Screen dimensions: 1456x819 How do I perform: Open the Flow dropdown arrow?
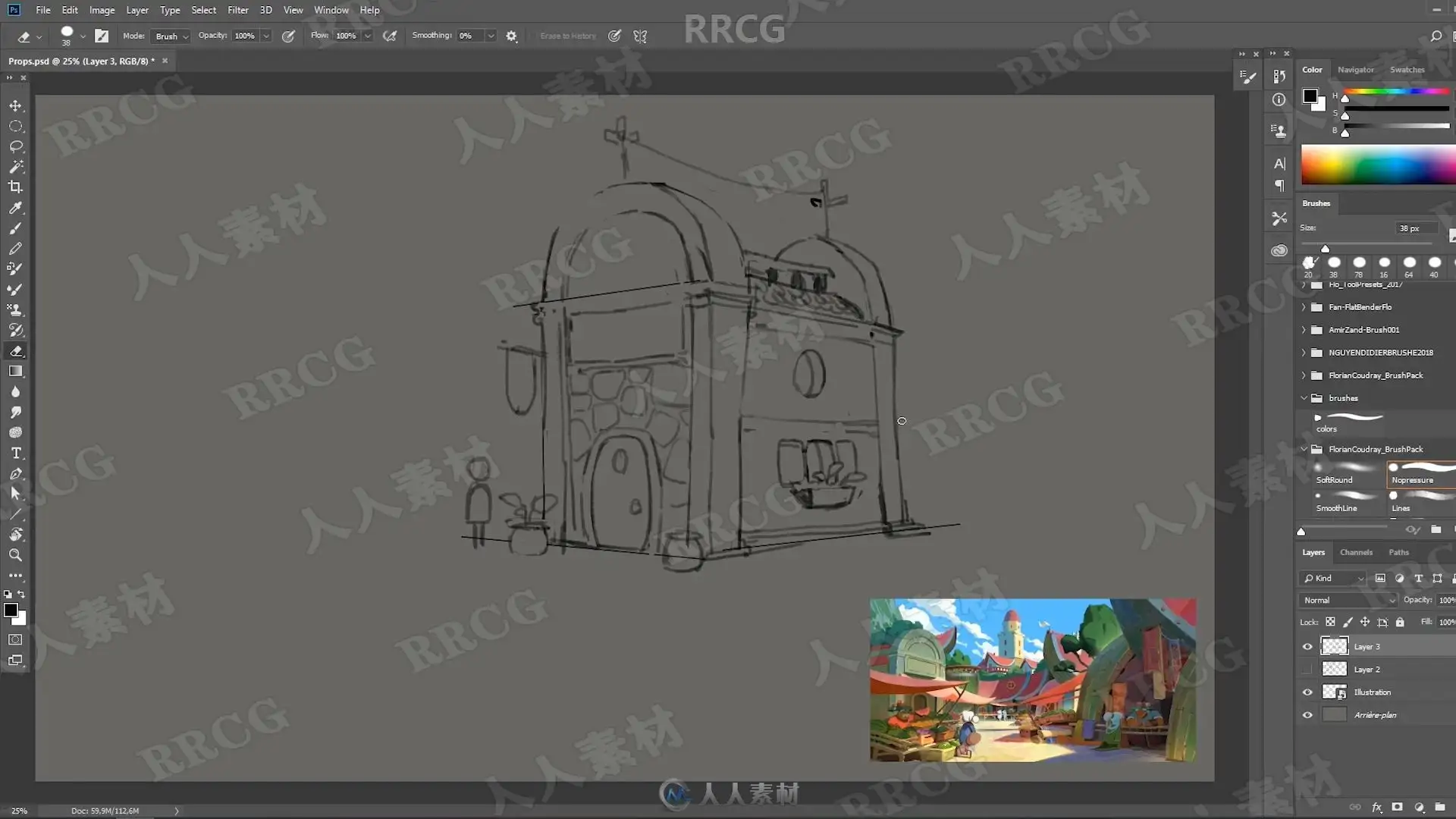tap(368, 36)
